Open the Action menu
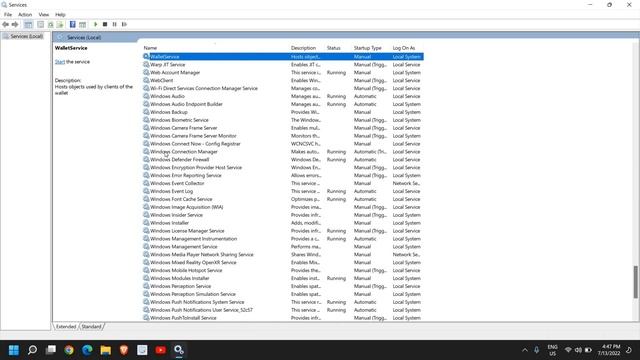 (x=25, y=15)
